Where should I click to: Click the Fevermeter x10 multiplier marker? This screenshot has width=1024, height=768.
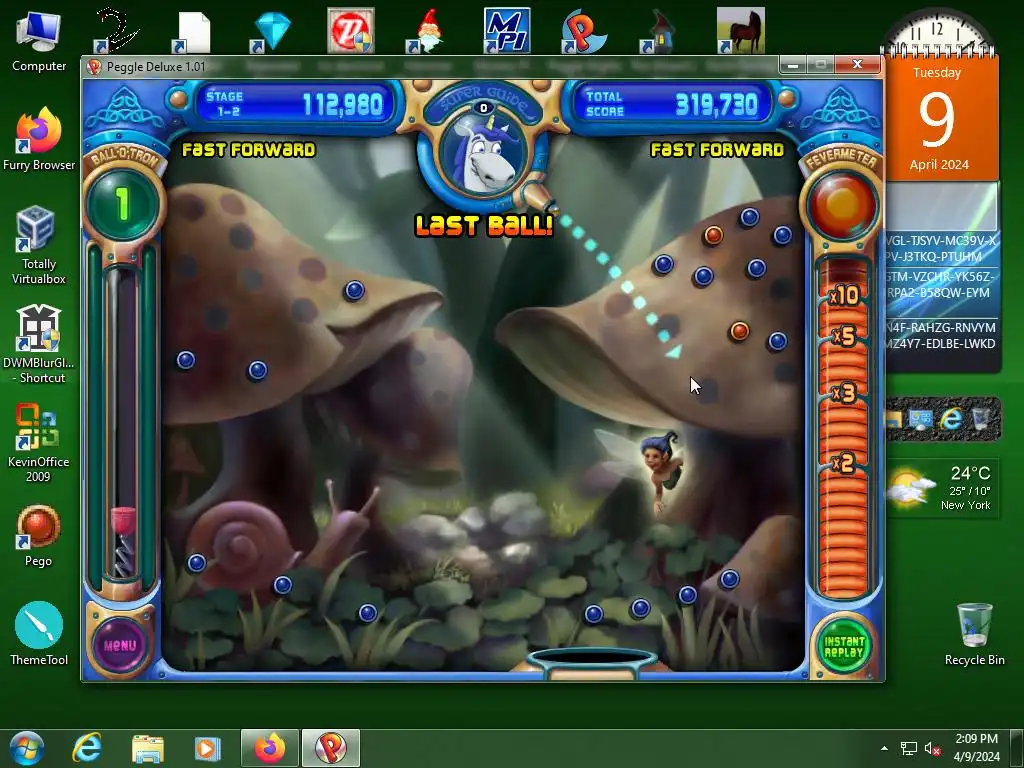844,296
